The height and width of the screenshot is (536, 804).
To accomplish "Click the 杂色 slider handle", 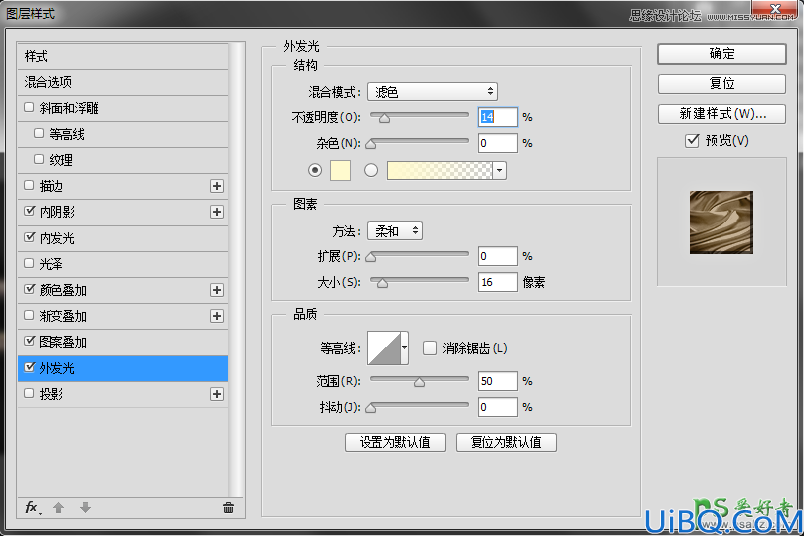I will tap(370, 144).
